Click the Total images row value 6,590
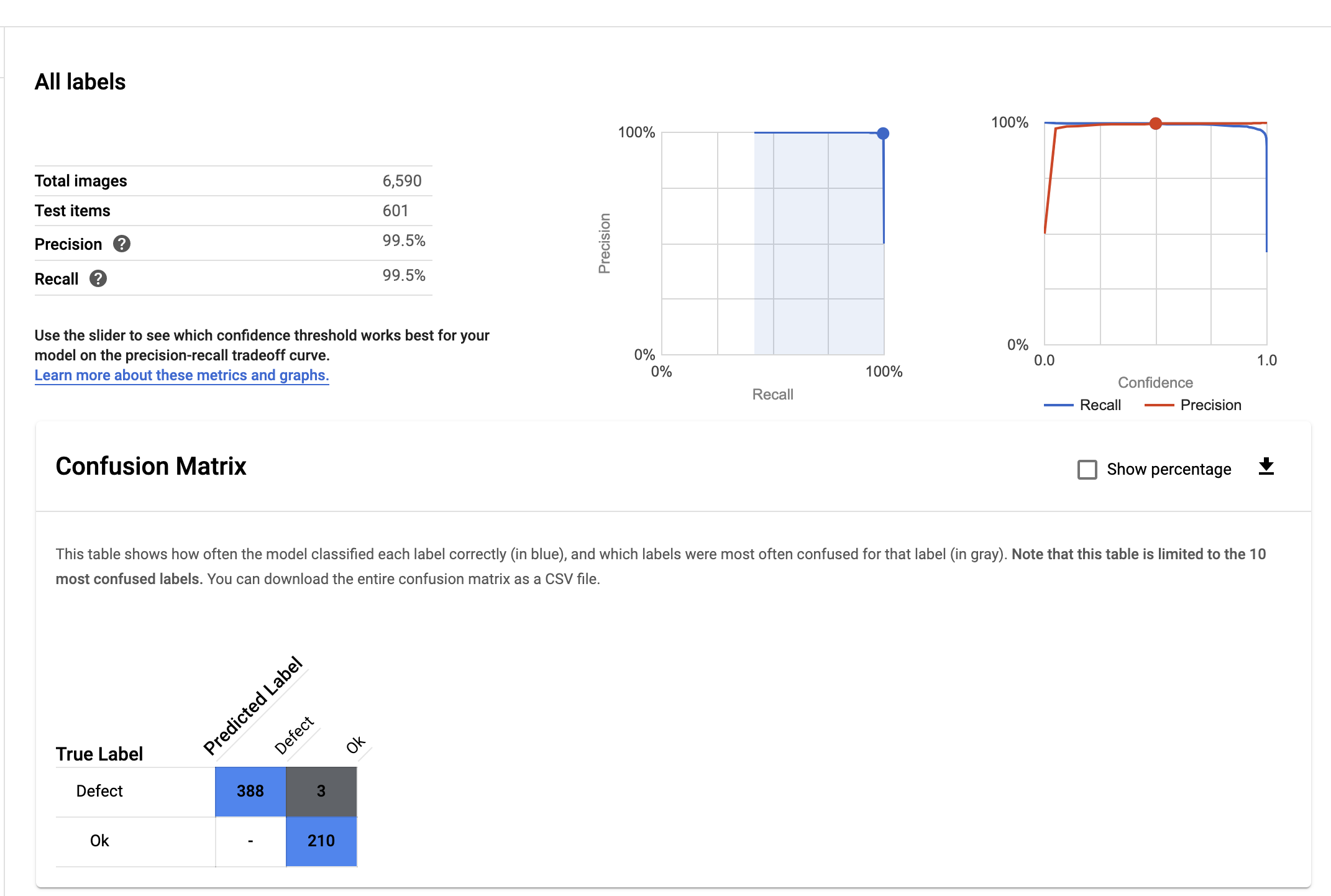1331x896 pixels. pyautogui.click(x=402, y=181)
